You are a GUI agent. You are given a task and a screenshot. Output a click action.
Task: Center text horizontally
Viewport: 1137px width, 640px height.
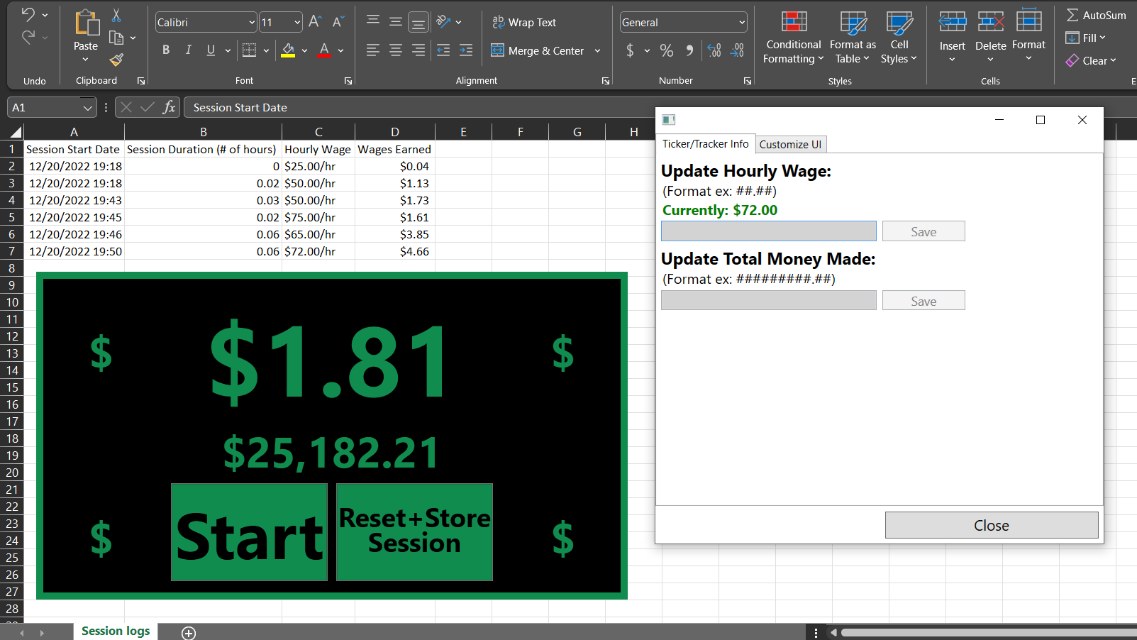click(395, 50)
